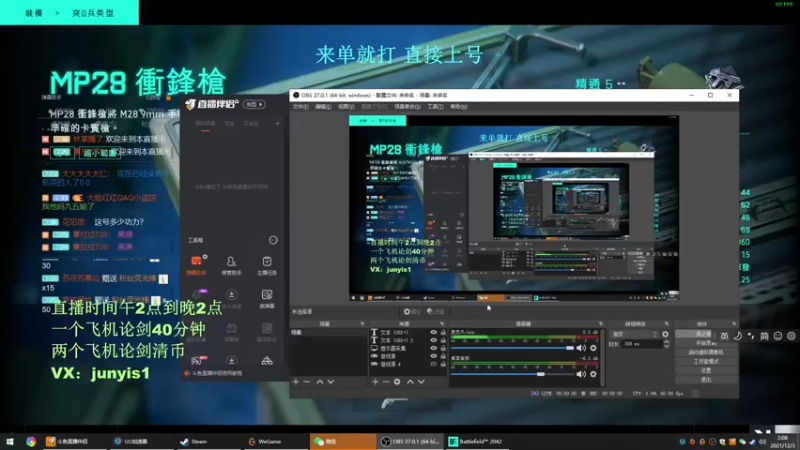This screenshot has height=450, width=800.
Task: Remove the selected scene in scenes panel
Action: [x=307, y=382]
